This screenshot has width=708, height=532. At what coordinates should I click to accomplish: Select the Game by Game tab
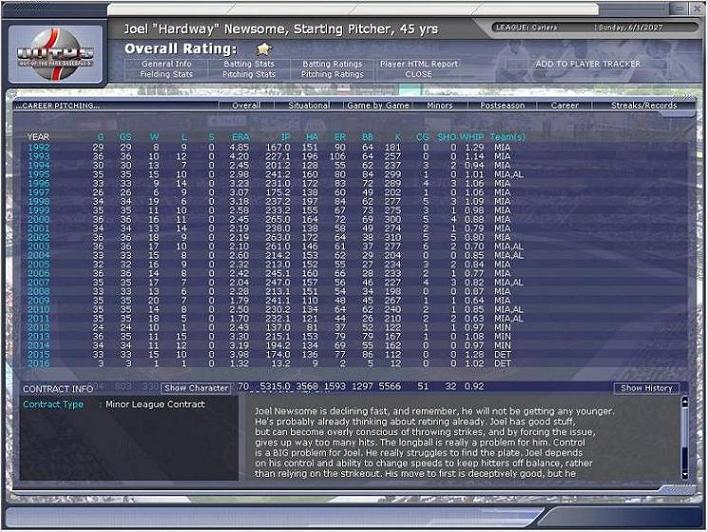377,105
